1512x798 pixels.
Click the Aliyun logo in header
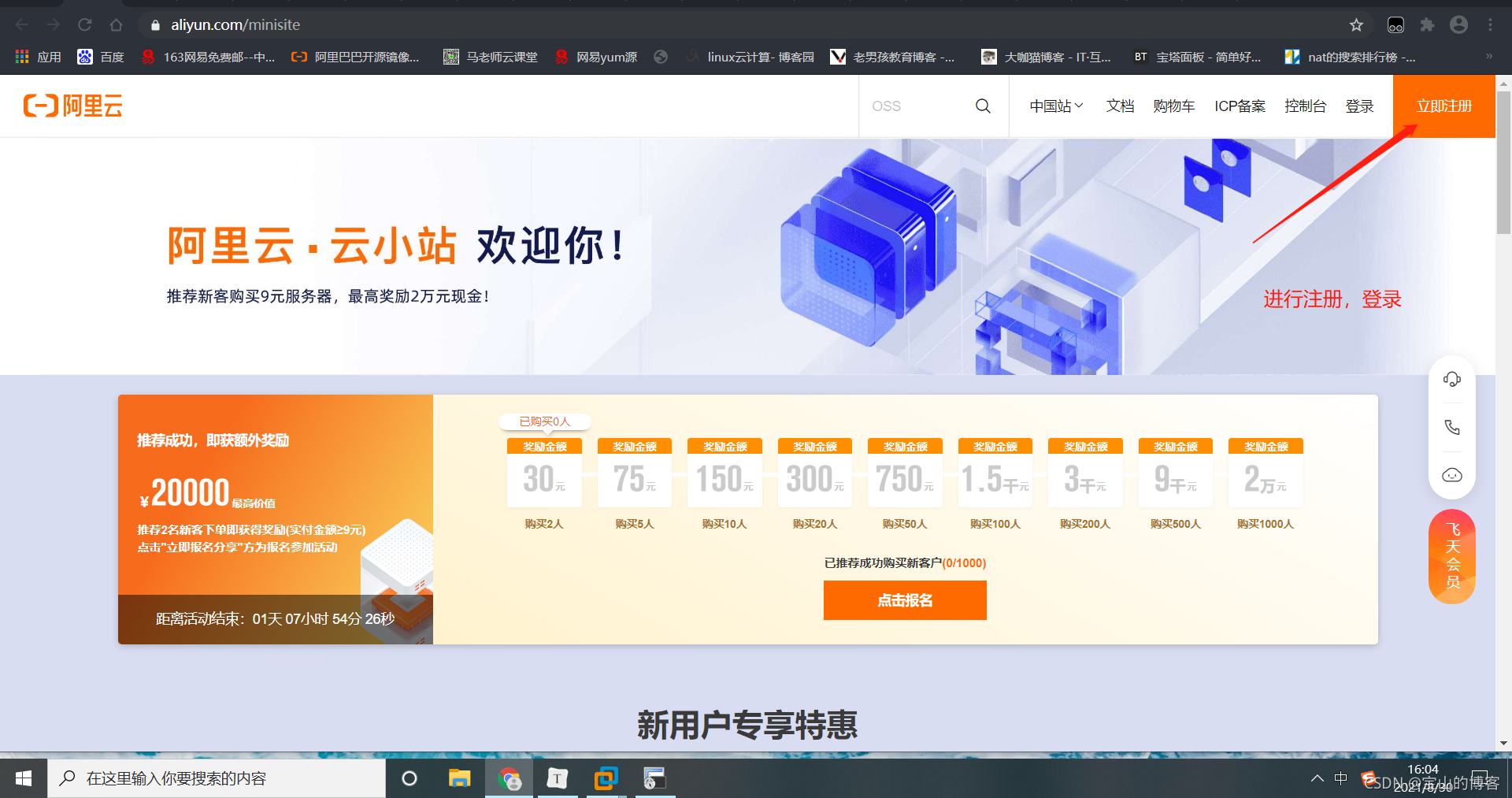(73, 106)
